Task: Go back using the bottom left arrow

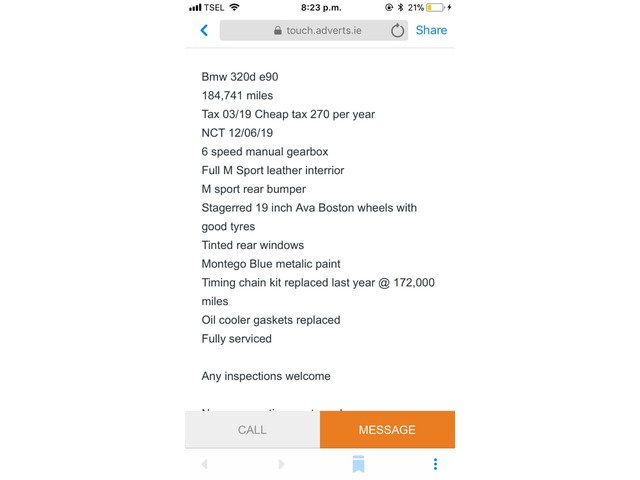Action: coord(204,464)
